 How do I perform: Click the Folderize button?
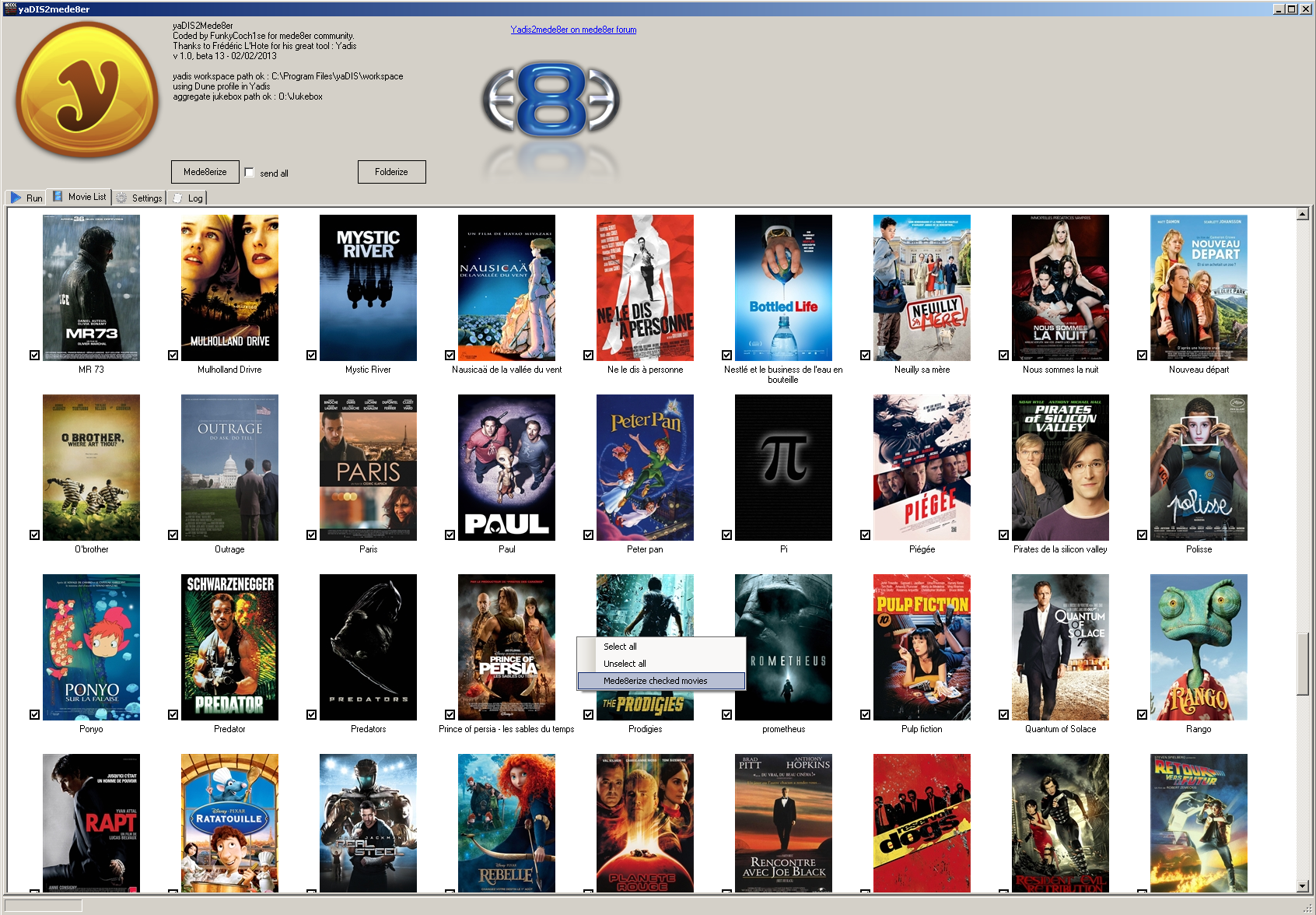pos(391,172)
